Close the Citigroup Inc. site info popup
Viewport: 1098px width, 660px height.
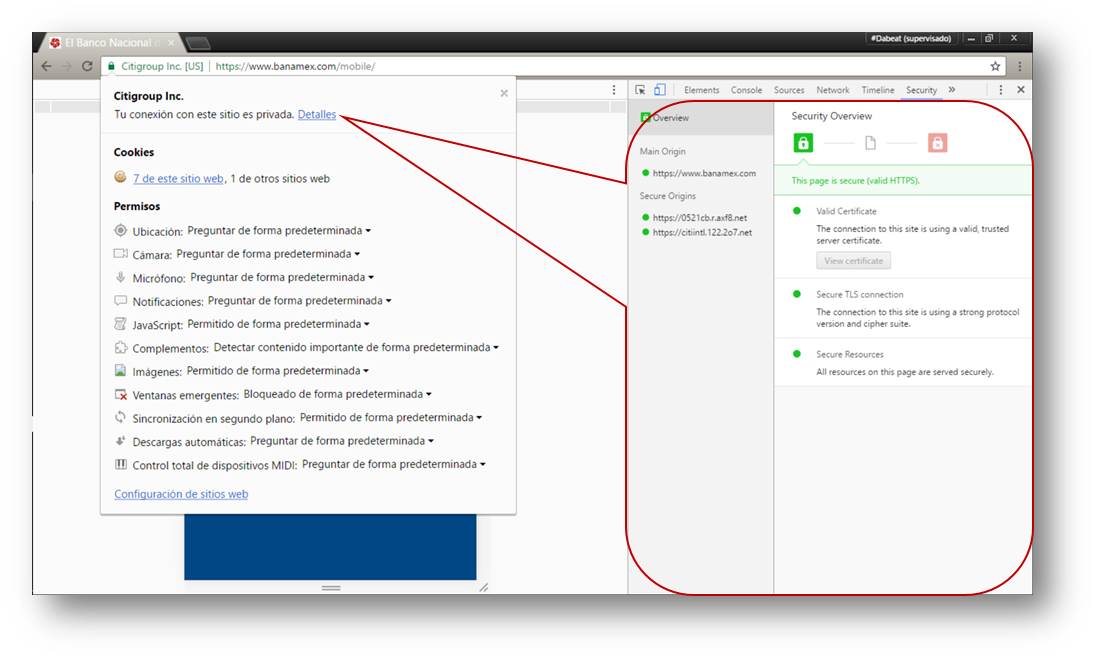click(x=503, y=93)
